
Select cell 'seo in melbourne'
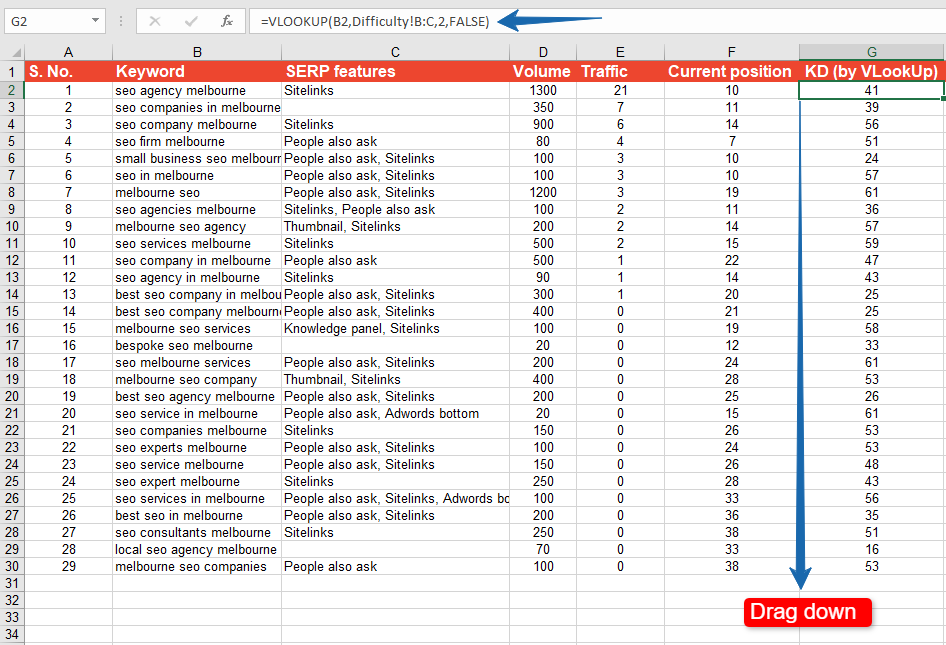(197, 176)
